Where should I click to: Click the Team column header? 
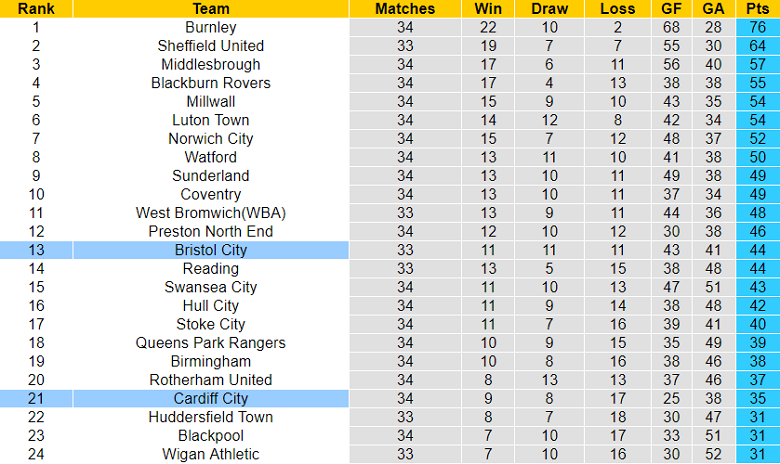(x=211, y=9)
